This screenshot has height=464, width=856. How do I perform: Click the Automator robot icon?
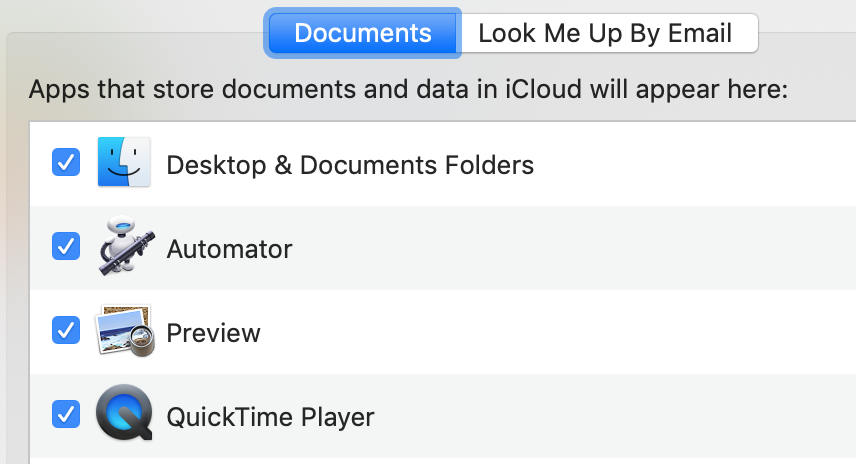tap(126, 247)
